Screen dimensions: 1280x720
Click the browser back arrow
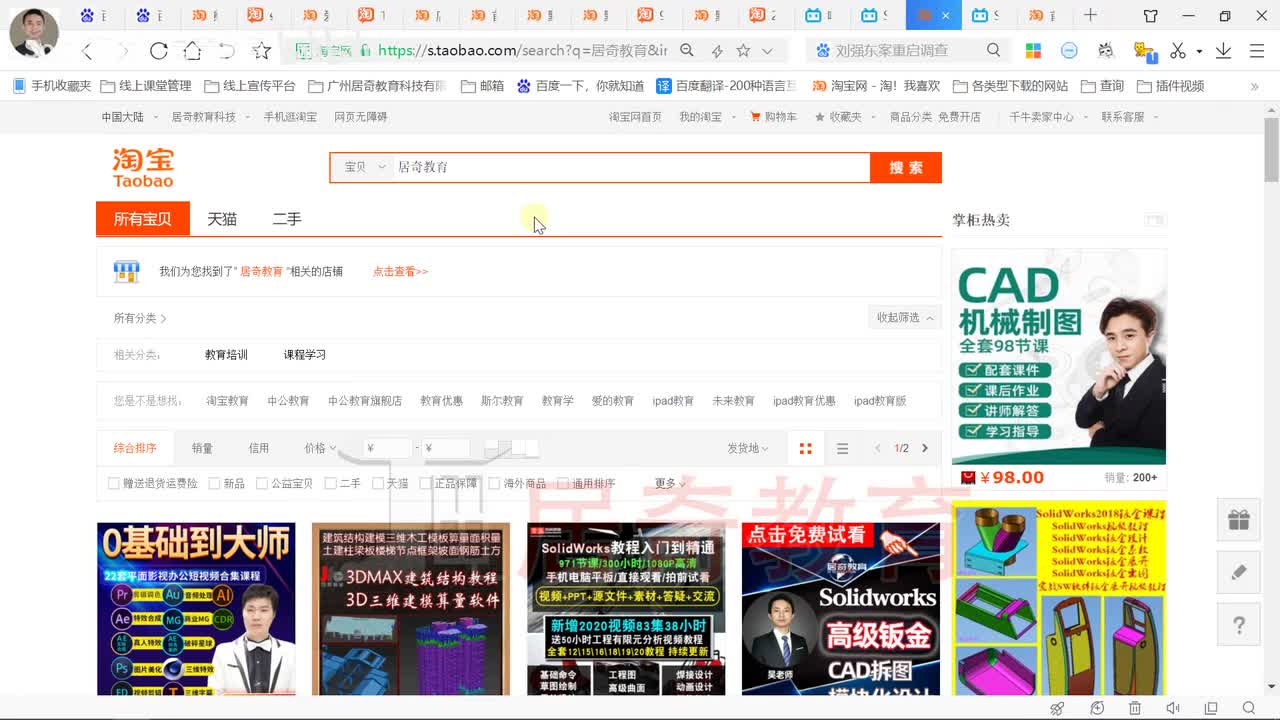[x=87, y=51]
